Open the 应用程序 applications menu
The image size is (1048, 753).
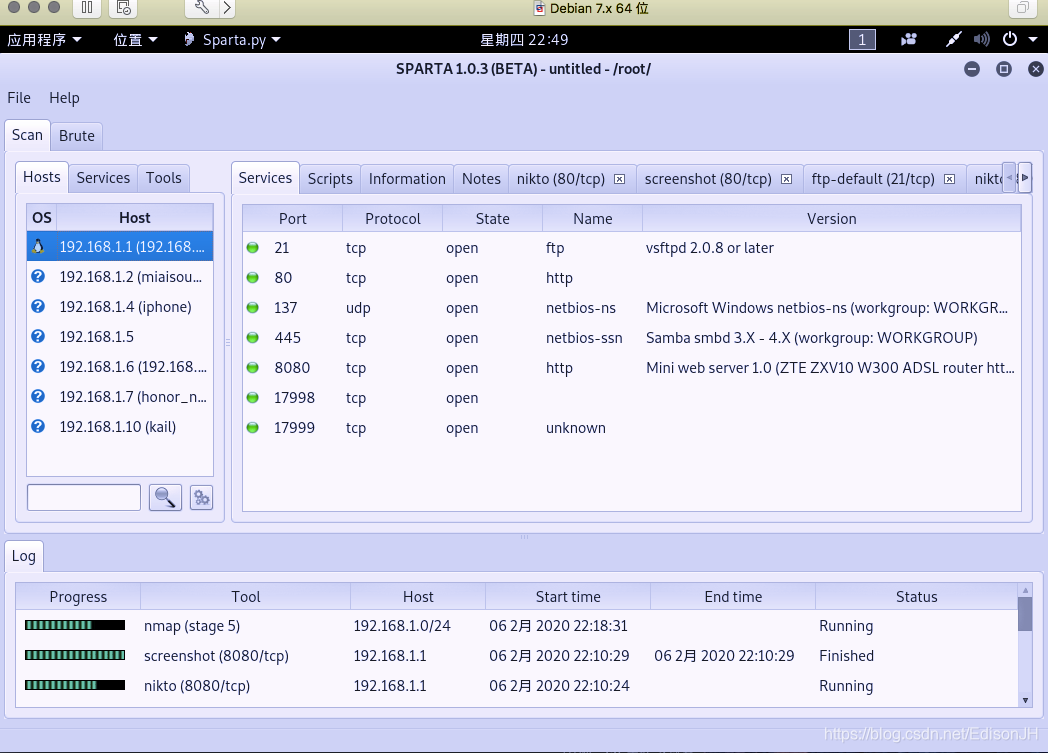coord(44,40)
